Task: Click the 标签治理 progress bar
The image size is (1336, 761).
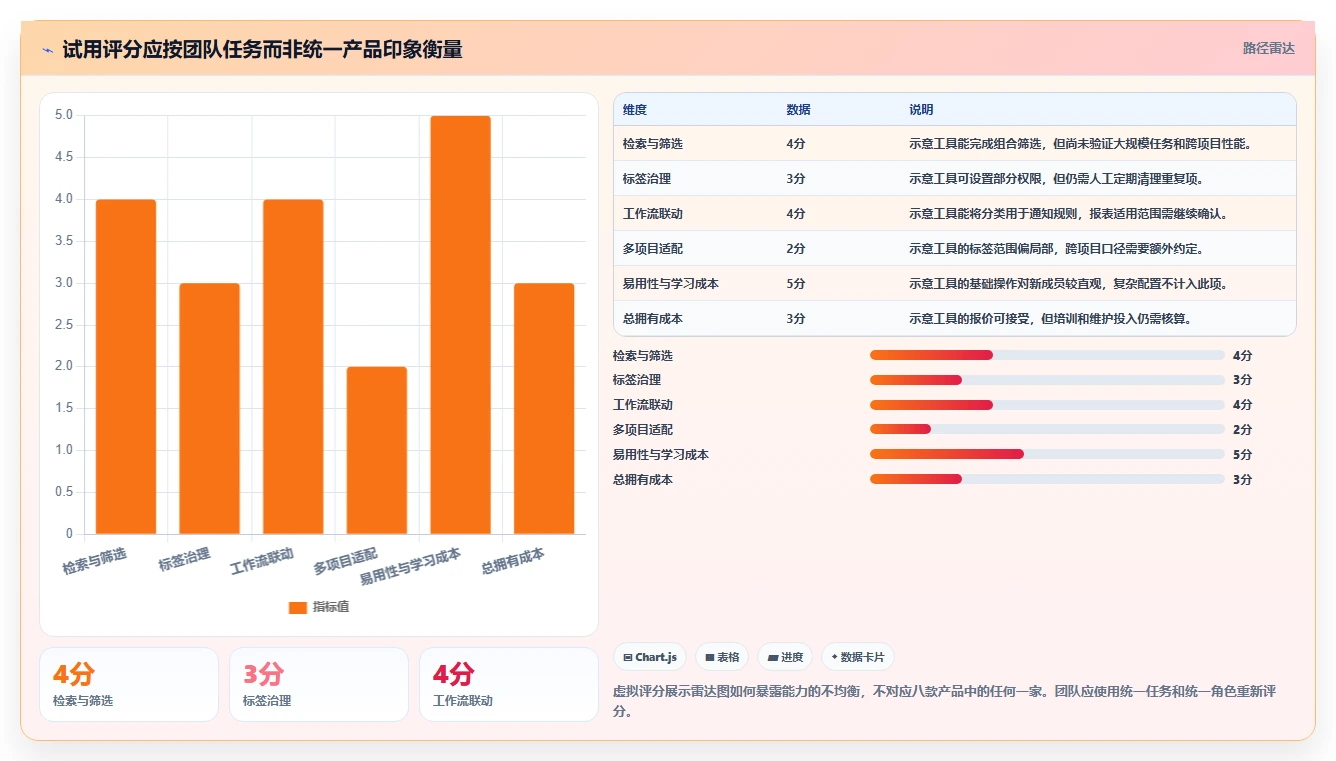Action: (1047, 380)
